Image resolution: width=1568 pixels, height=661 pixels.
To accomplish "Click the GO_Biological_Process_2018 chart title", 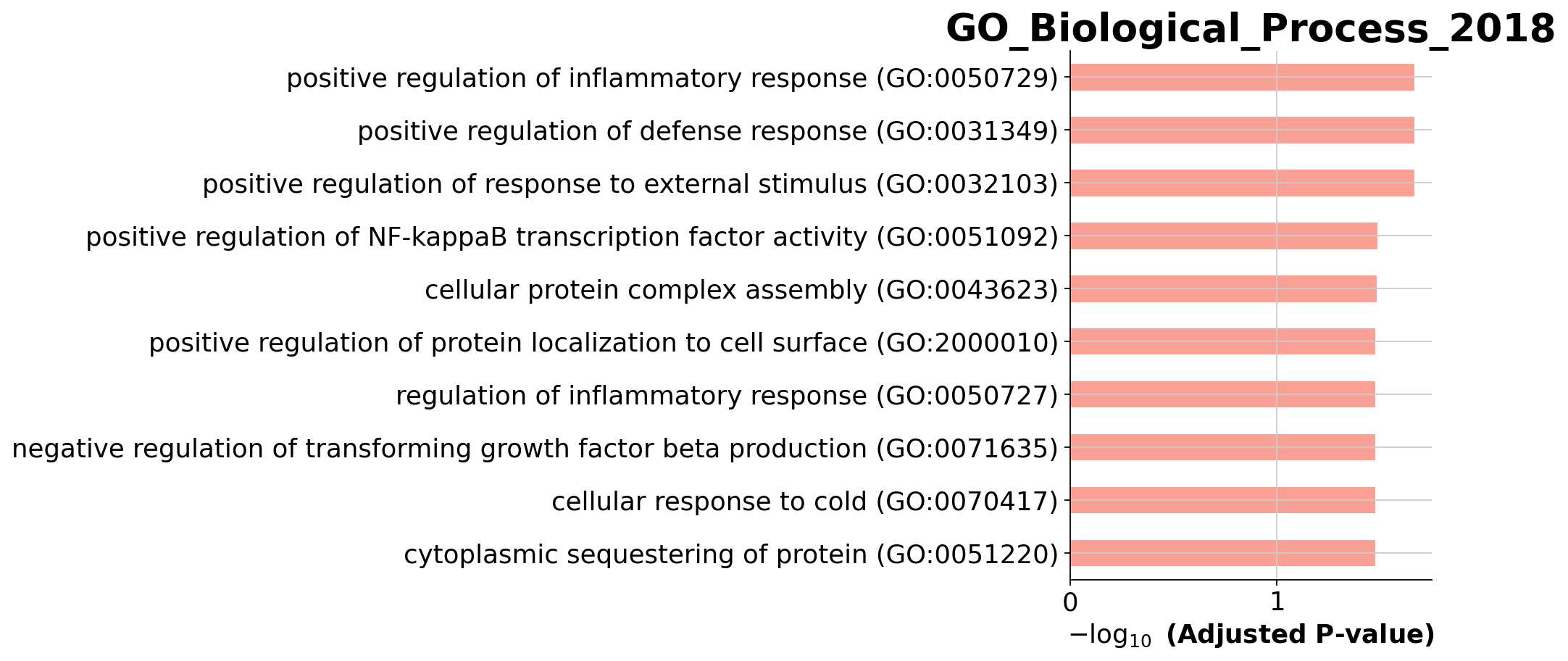I will pyautogui.click(x=1250, y=30).
